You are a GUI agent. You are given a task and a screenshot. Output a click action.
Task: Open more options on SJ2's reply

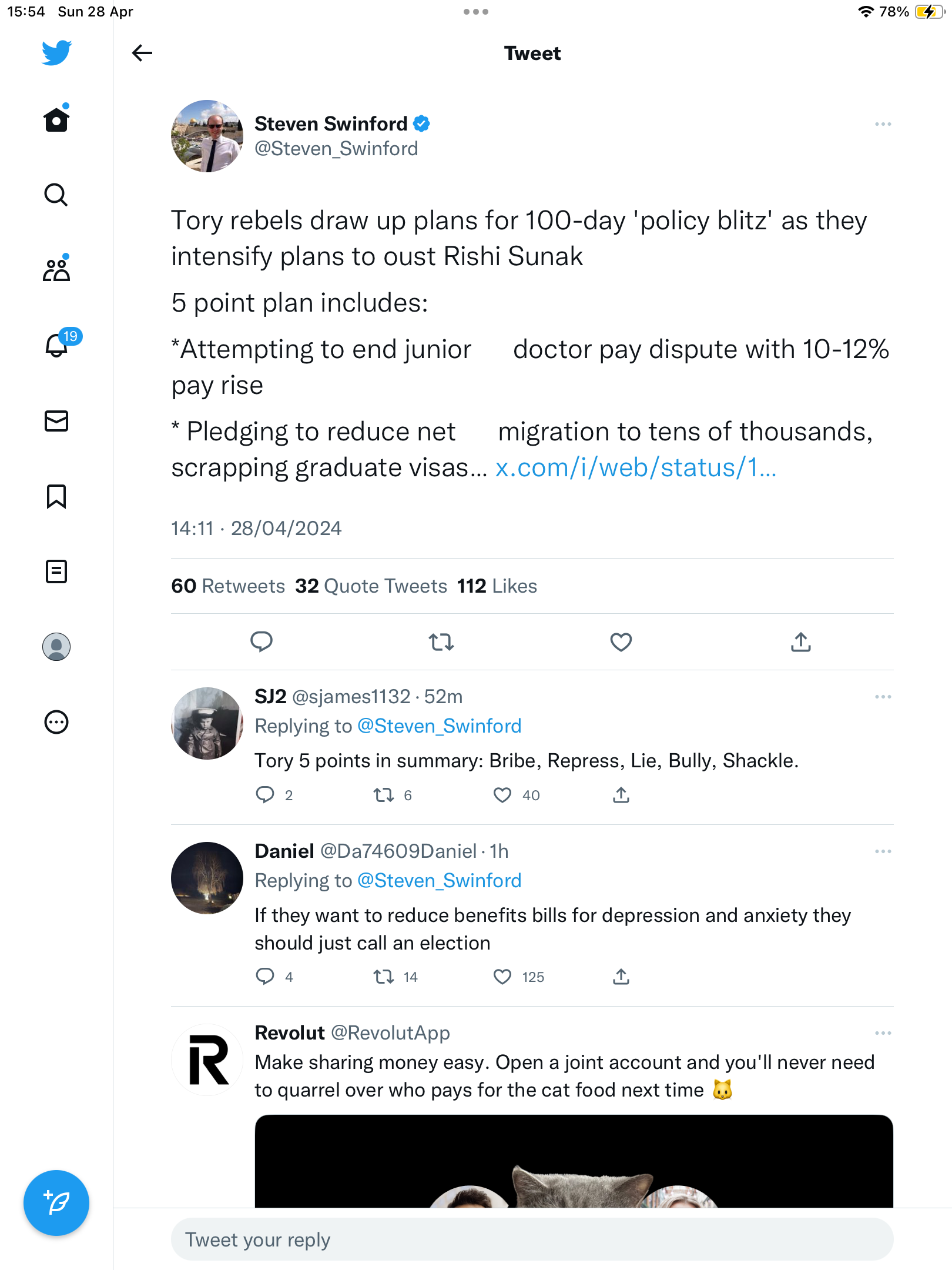point(883,697)
